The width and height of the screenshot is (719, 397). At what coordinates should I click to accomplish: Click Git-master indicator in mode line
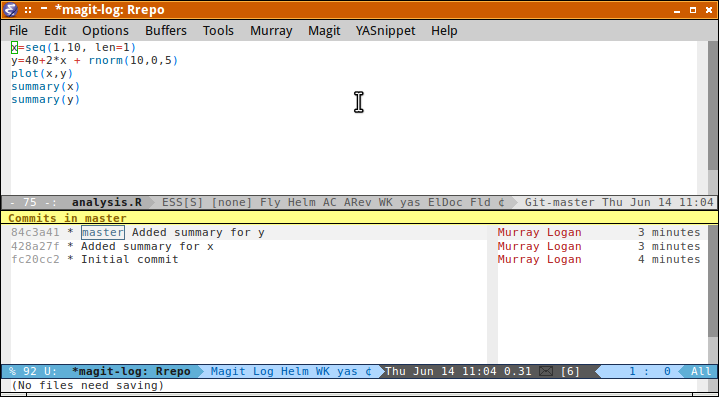click(x=559, y=202)
